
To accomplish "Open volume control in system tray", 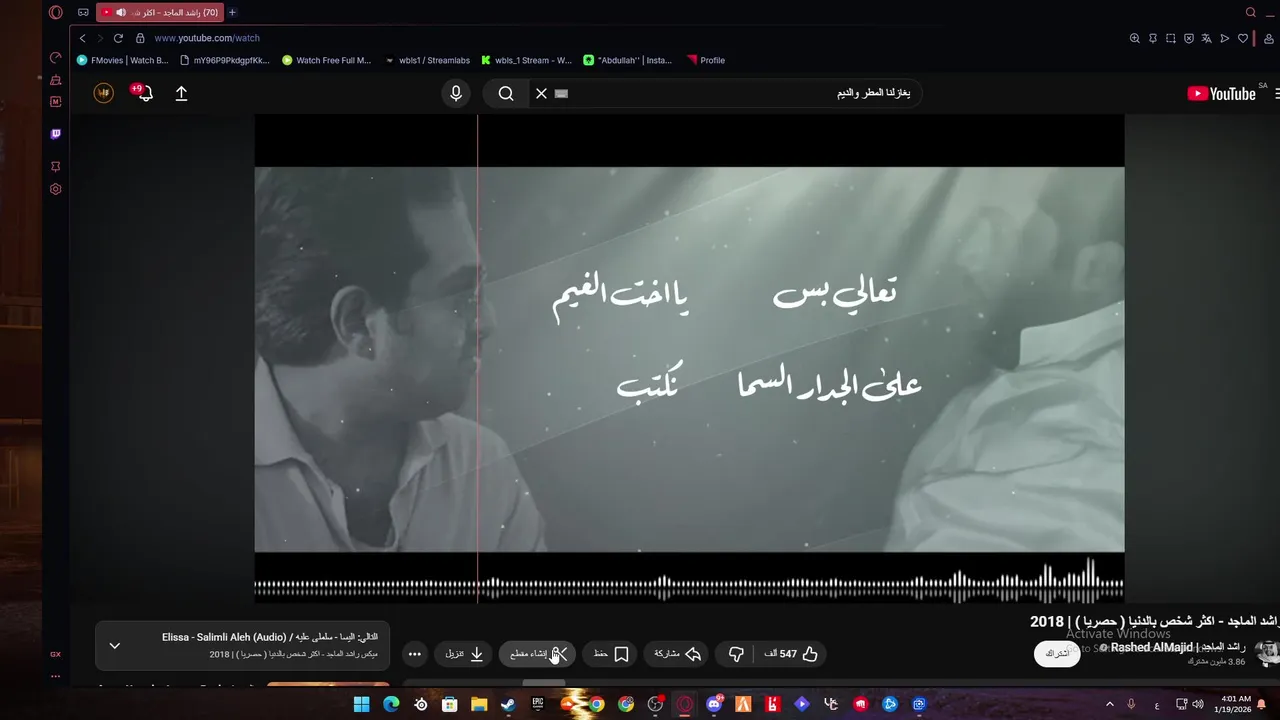I will click(1198, 704).
